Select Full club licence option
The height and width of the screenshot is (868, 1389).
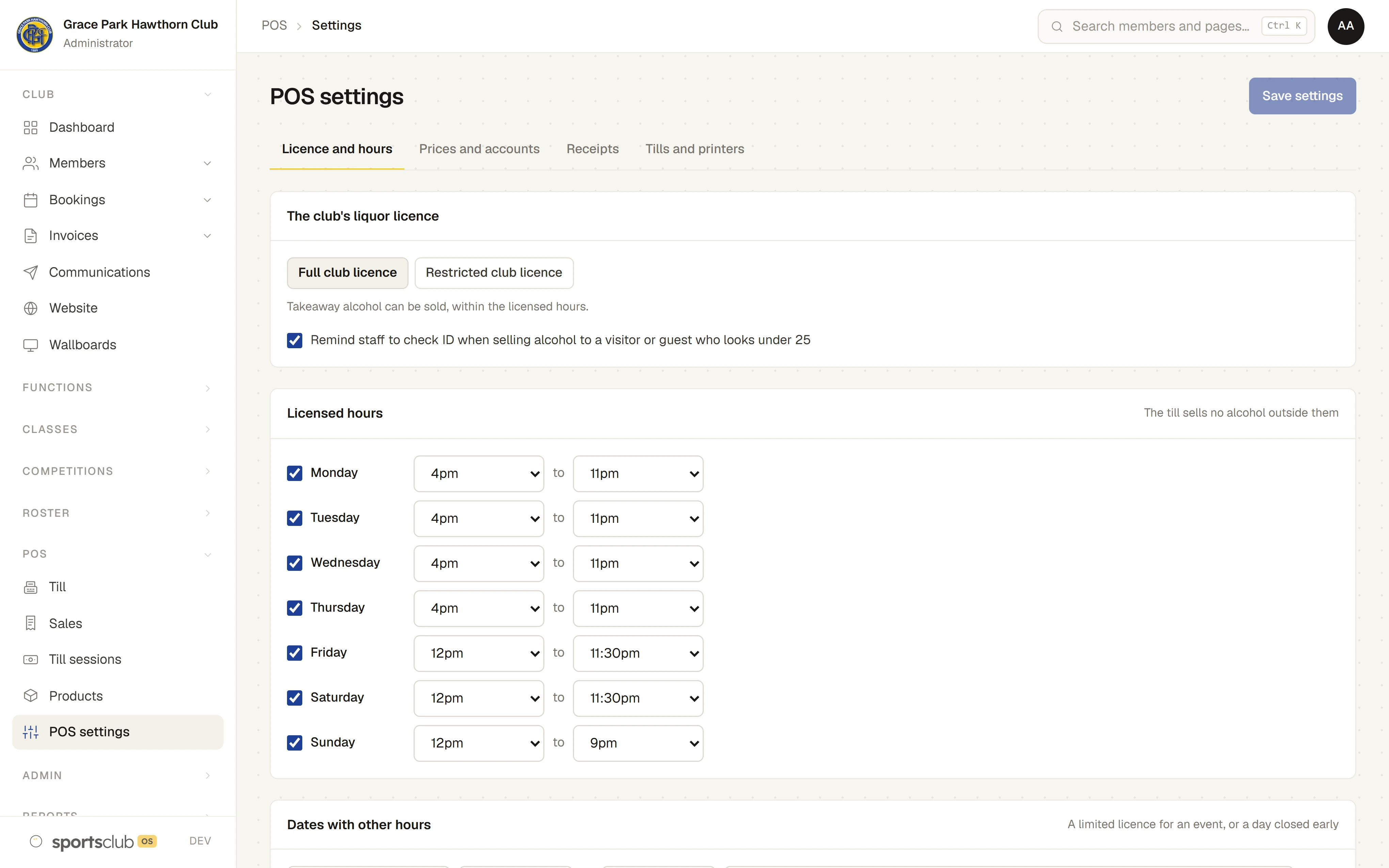click(347, 273)
